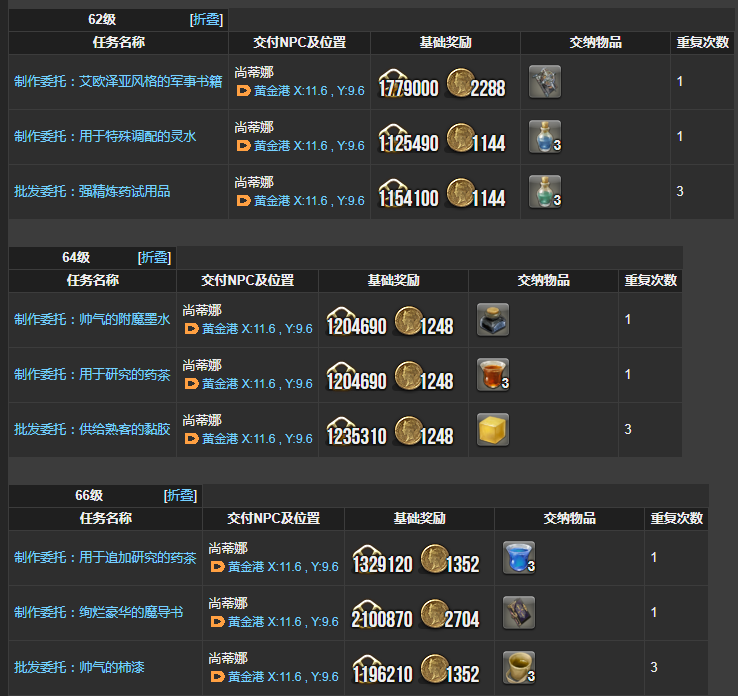Click 重复次数 header in the 64级 table
Screen dimensions: 738x696
650,281
